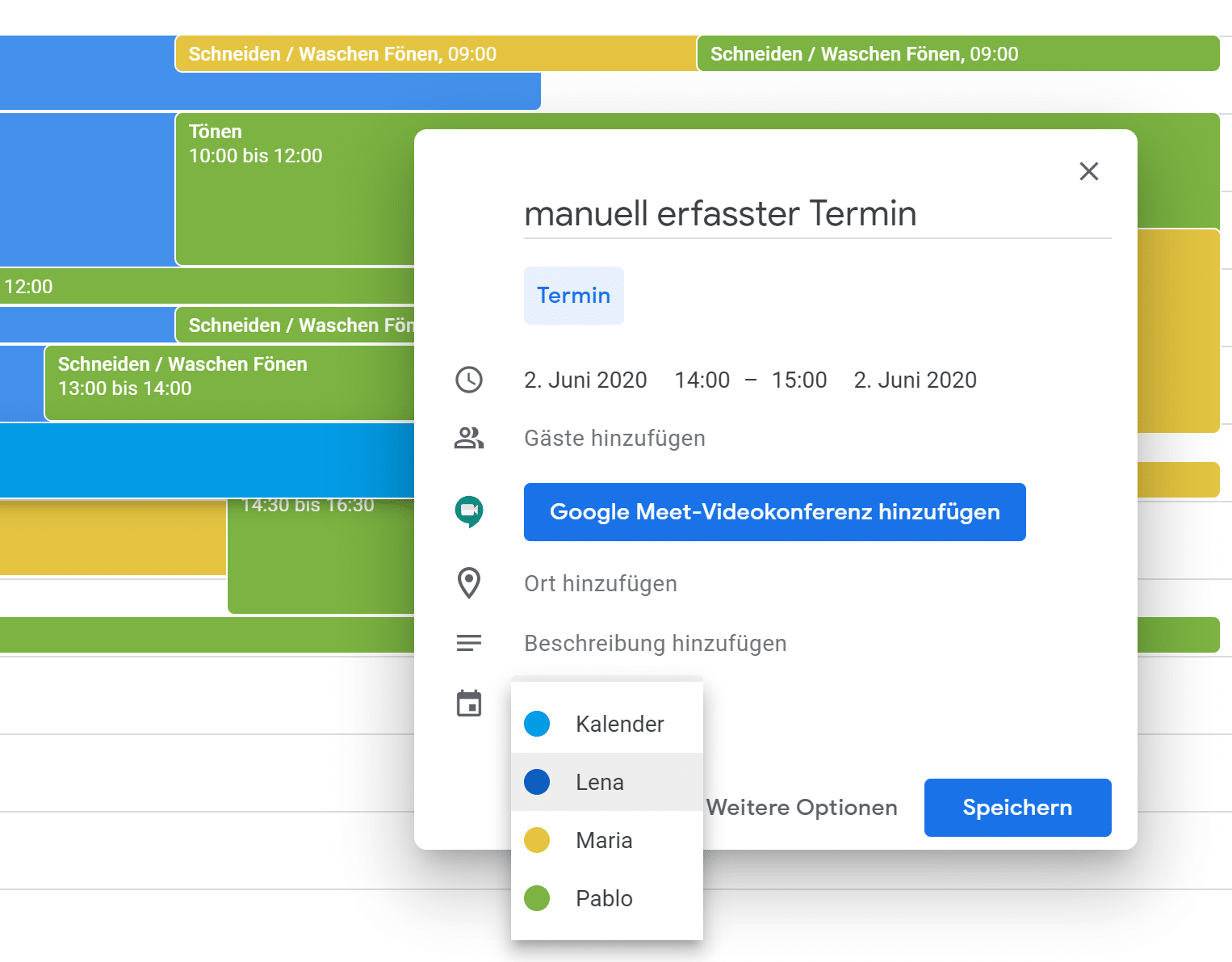Viewport: 1232px width, 962px height.
Task: Open the end time 15:00 selector
Action: click(x=799, y=379)
